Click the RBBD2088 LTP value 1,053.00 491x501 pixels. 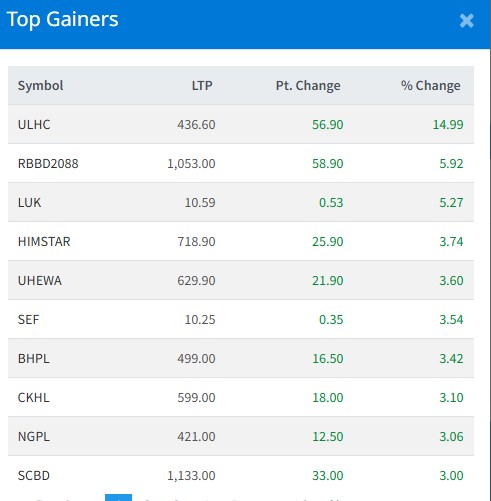click(x=191, y=164)
